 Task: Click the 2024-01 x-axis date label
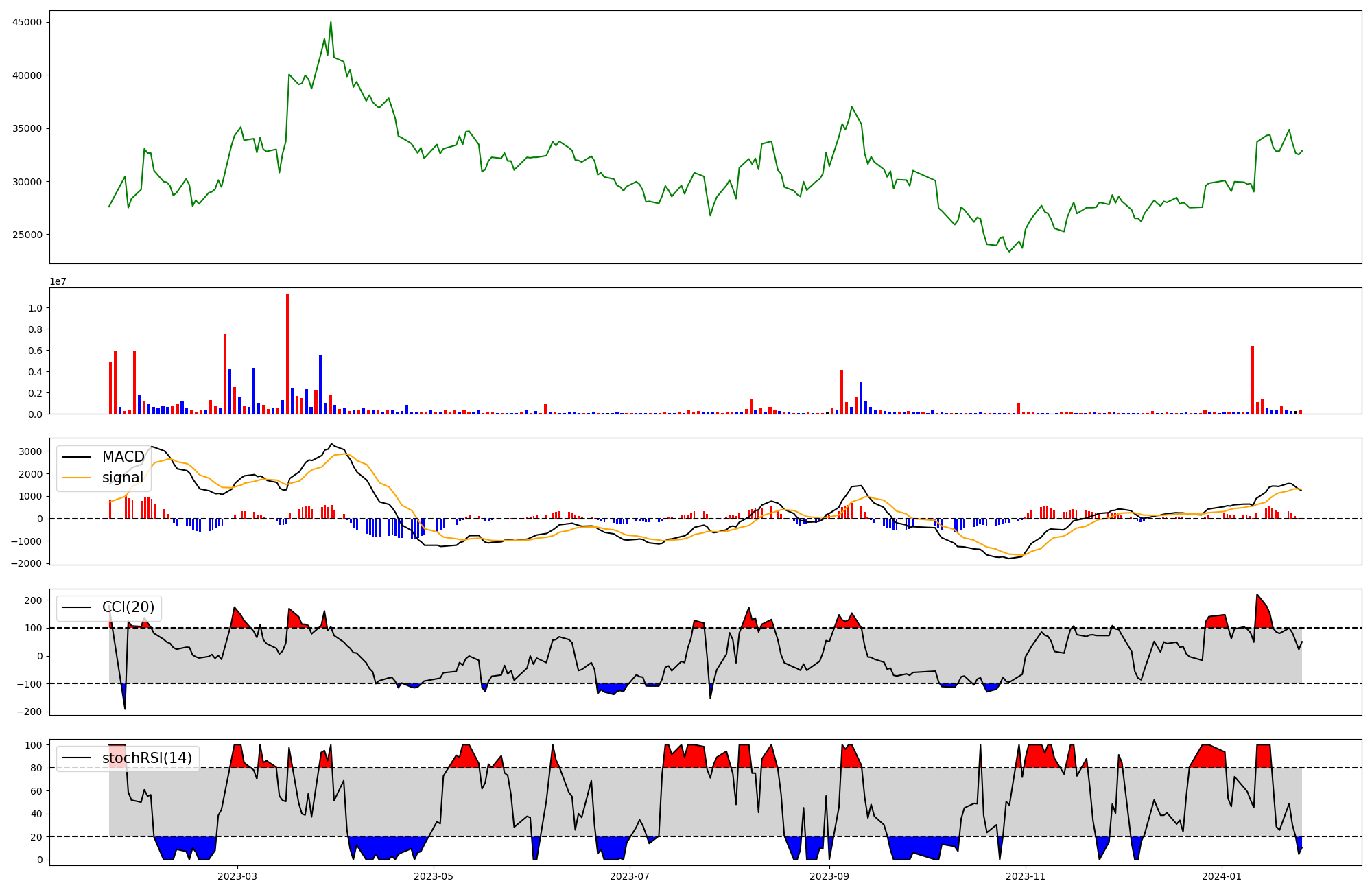tap(1222, 876)
